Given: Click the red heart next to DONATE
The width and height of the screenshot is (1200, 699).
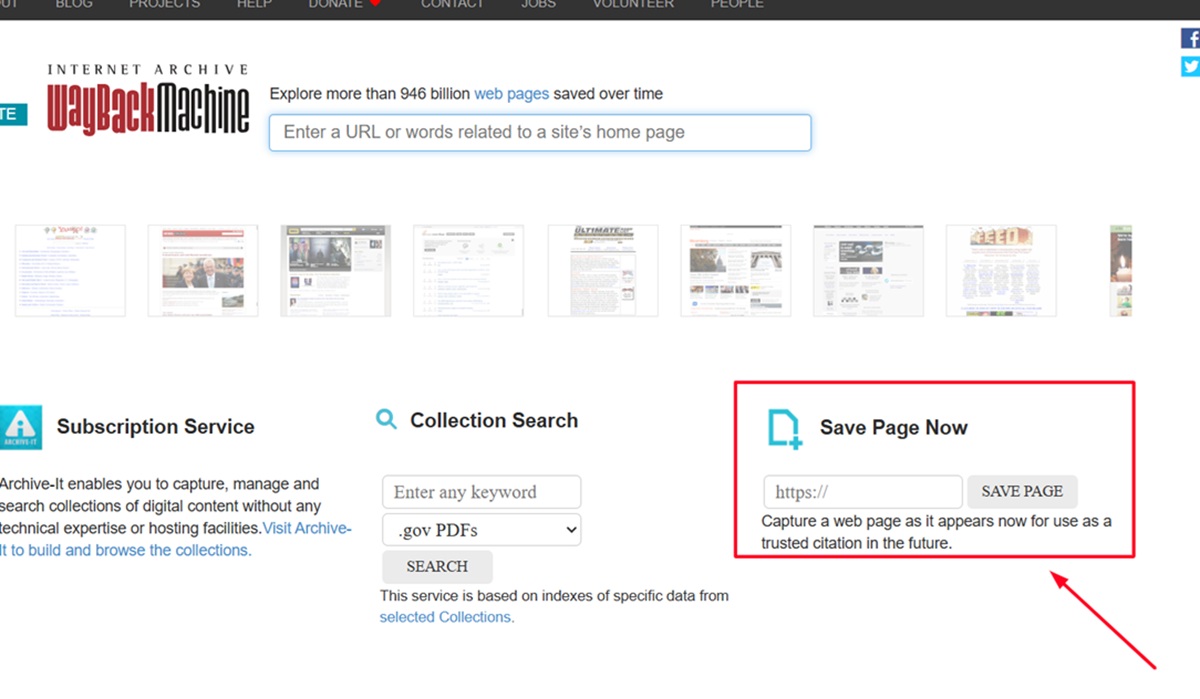Looking at the screenshot, I should pyautogui.click(x=376, y=4).
